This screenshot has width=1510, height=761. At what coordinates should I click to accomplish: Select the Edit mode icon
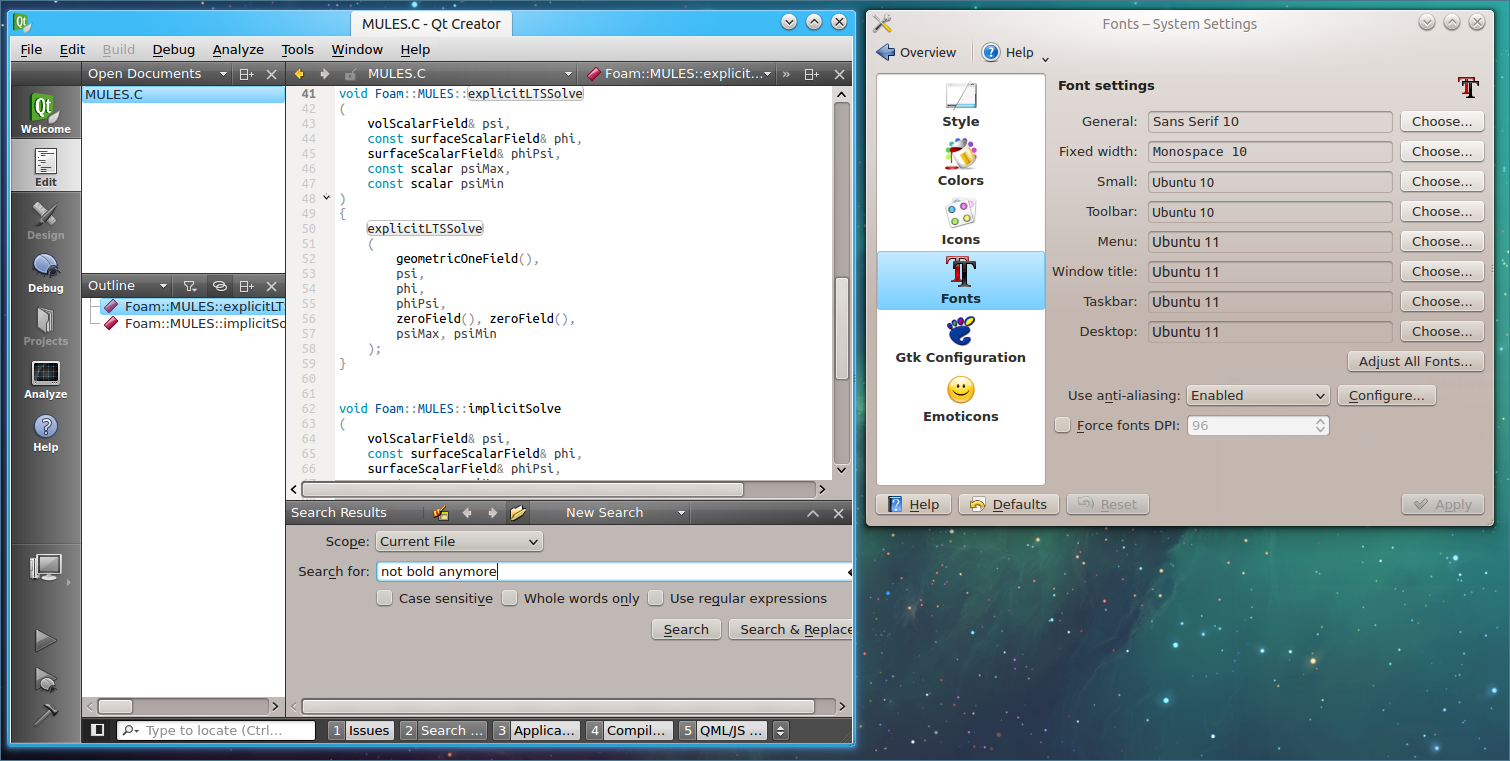[x=46, y=167]
